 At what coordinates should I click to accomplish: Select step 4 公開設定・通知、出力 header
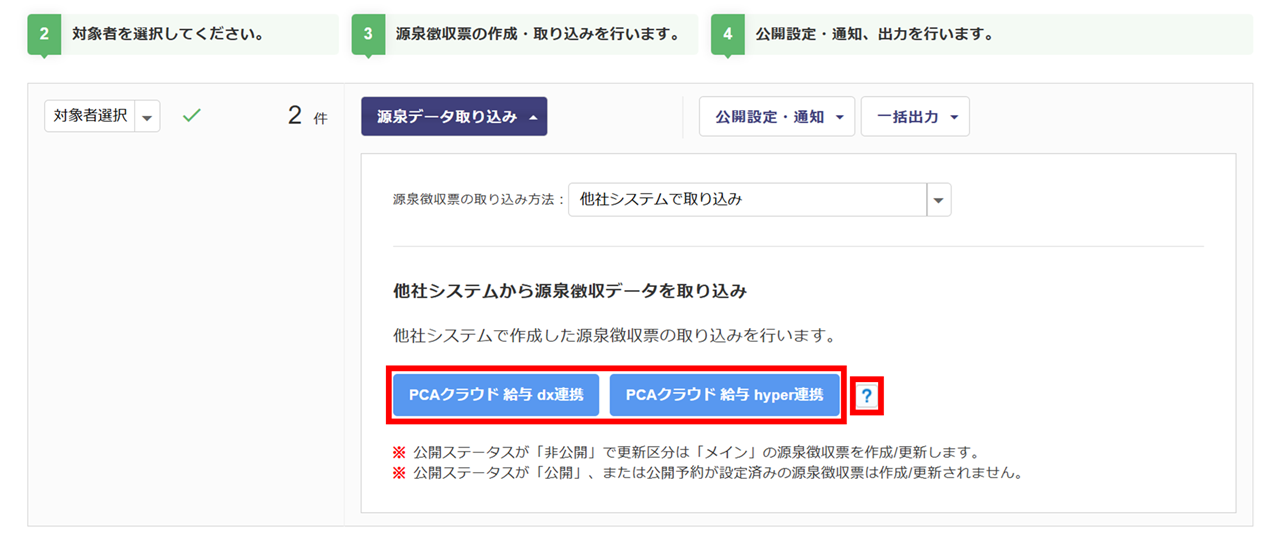(x=981, y=34)
